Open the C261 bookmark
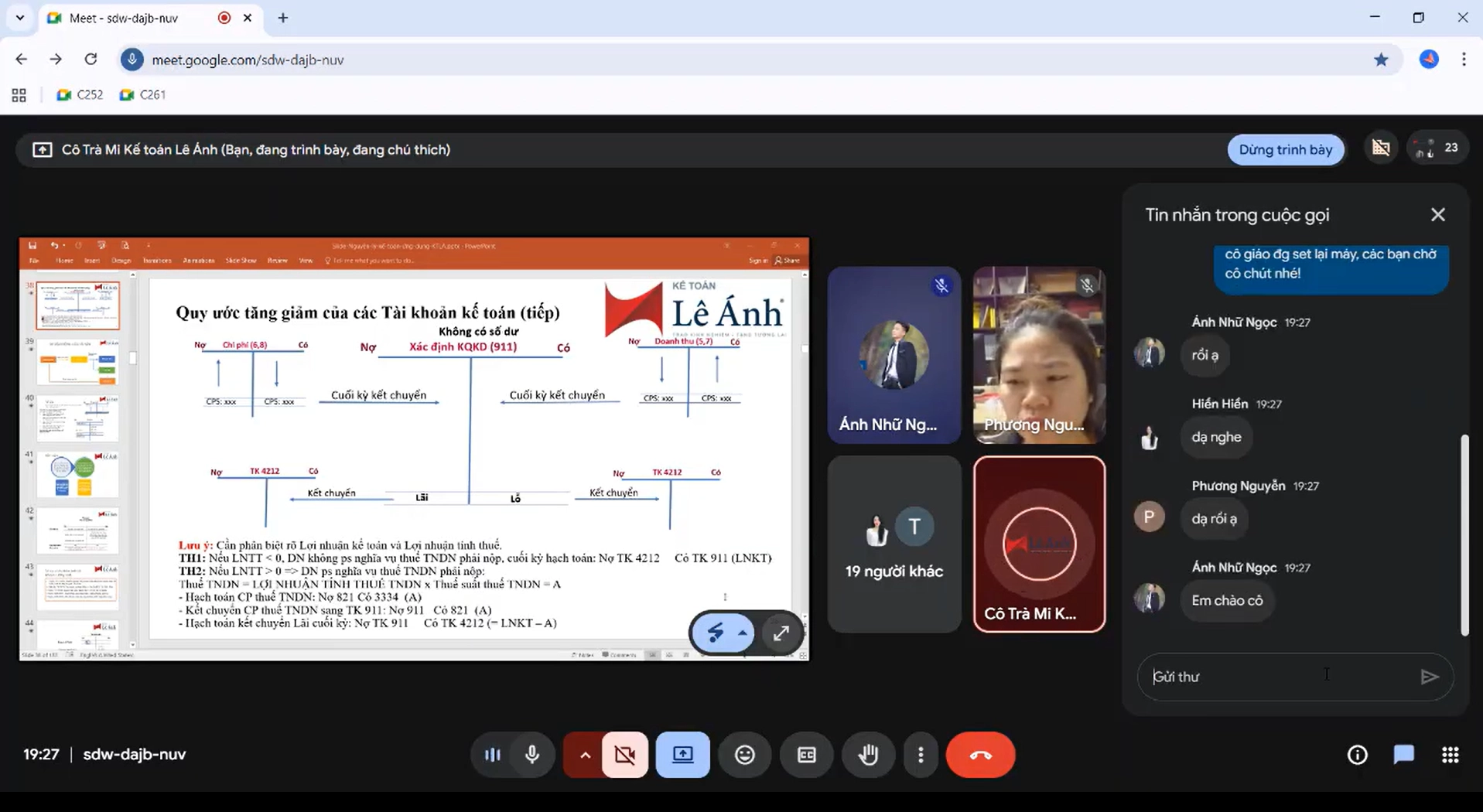This screenshot has width=1483, height=812. [142, 94]
